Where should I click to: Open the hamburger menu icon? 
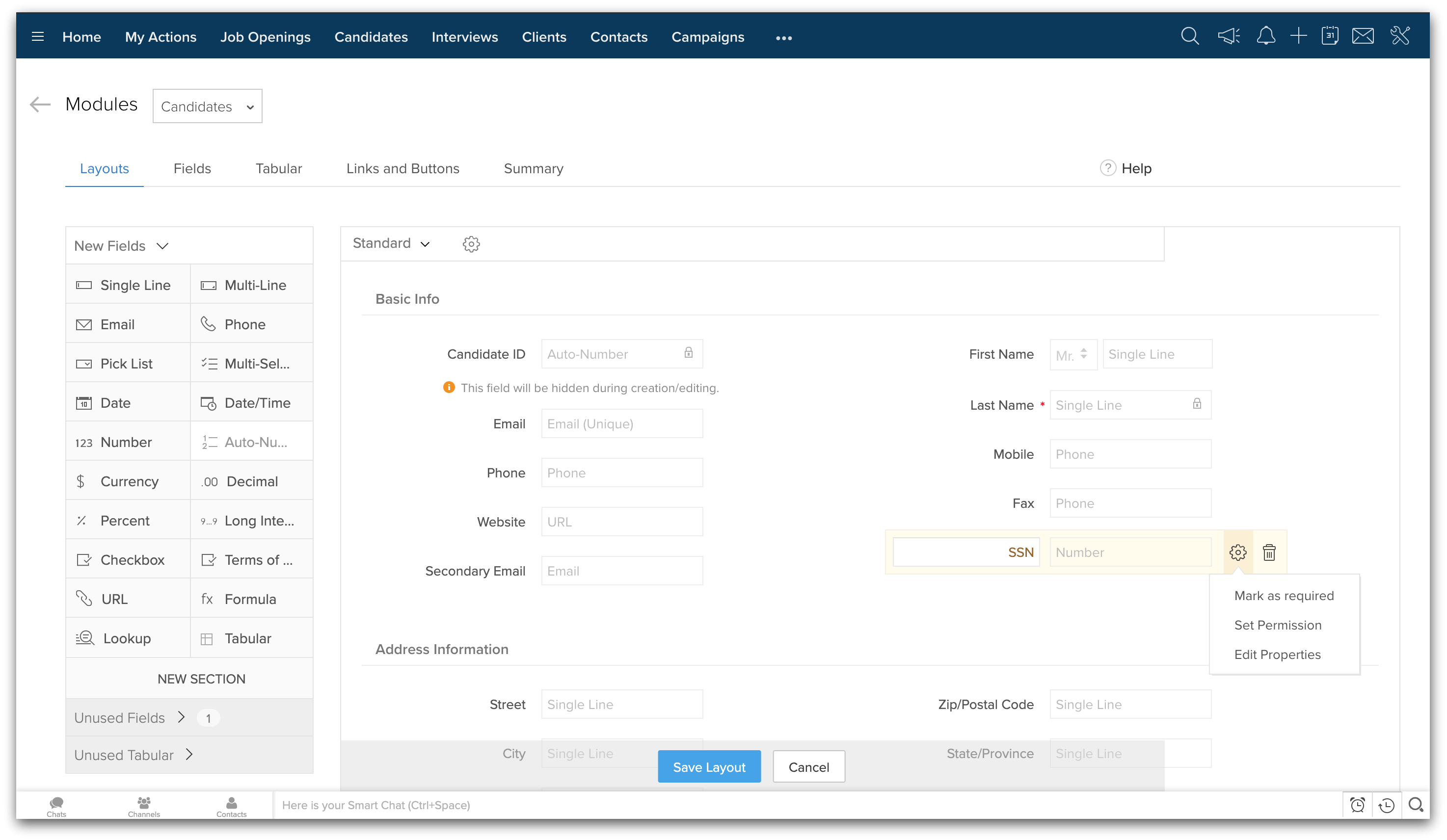pyautogui.click(x=38, y=37)
